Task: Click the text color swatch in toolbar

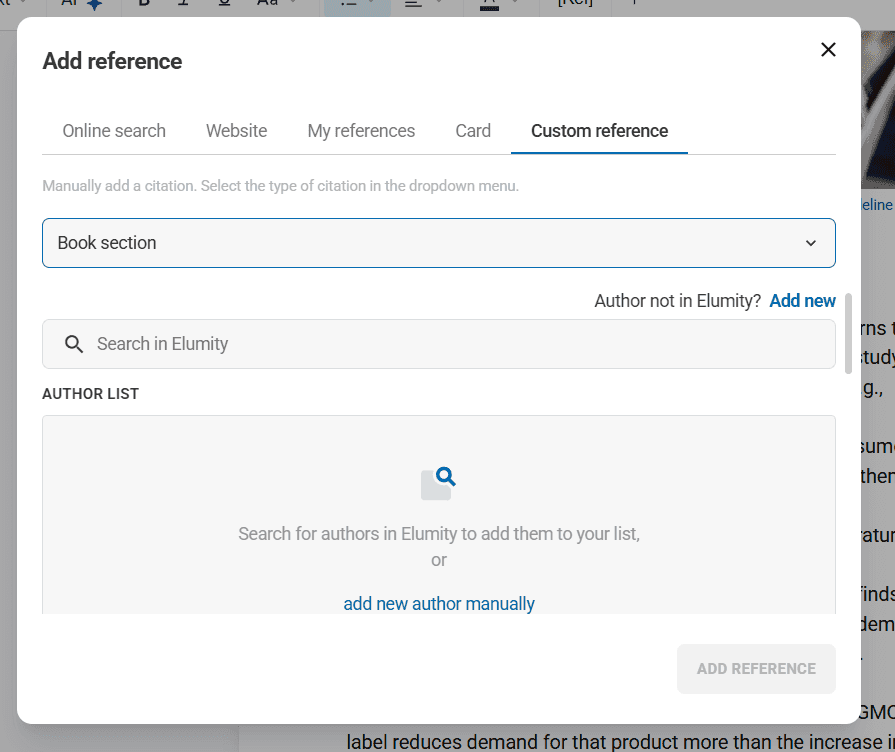Action: click(x=489, y=5)
